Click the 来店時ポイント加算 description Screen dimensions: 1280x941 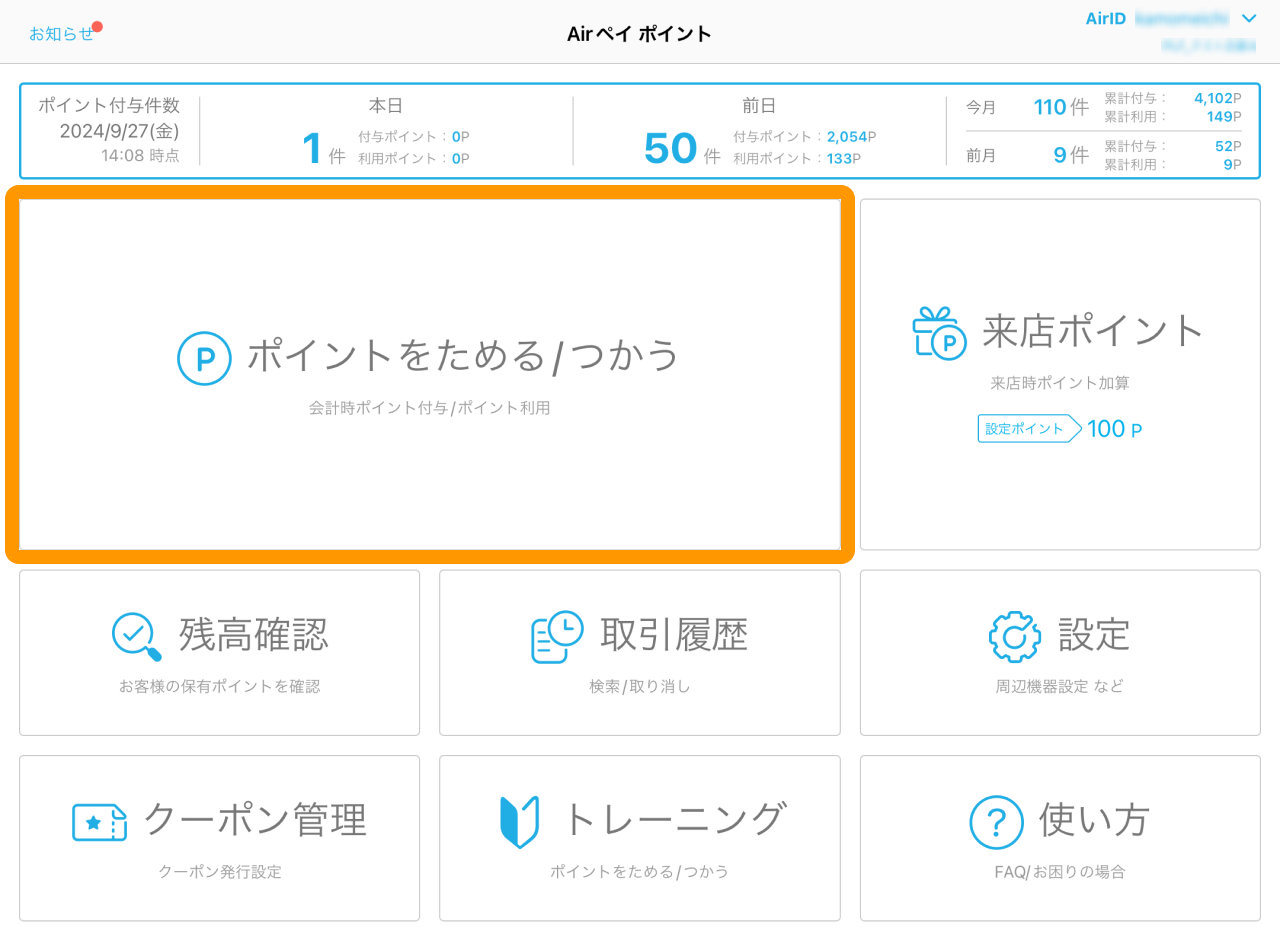pos(1060,383)
